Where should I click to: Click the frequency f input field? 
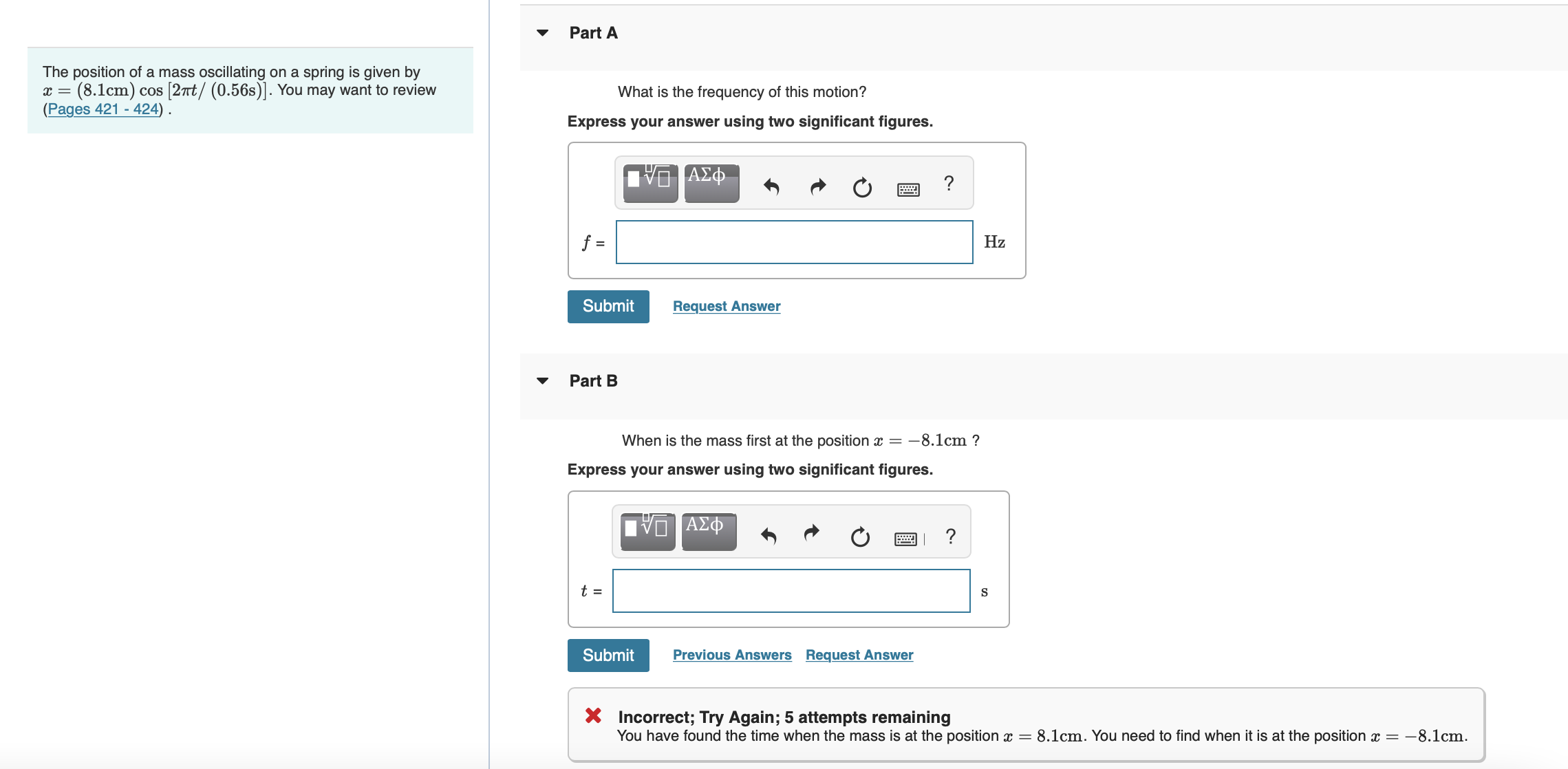(794, 242)
